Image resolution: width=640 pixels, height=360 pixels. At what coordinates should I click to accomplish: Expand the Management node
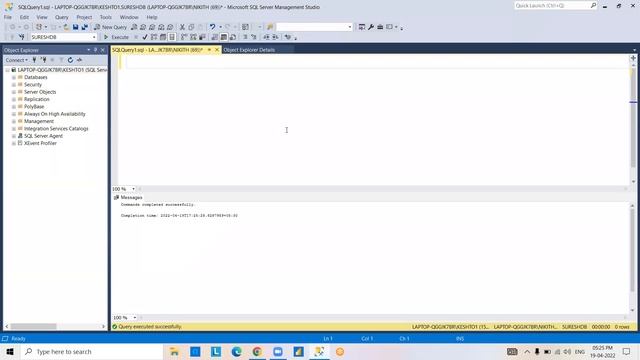tap(14, 121)
